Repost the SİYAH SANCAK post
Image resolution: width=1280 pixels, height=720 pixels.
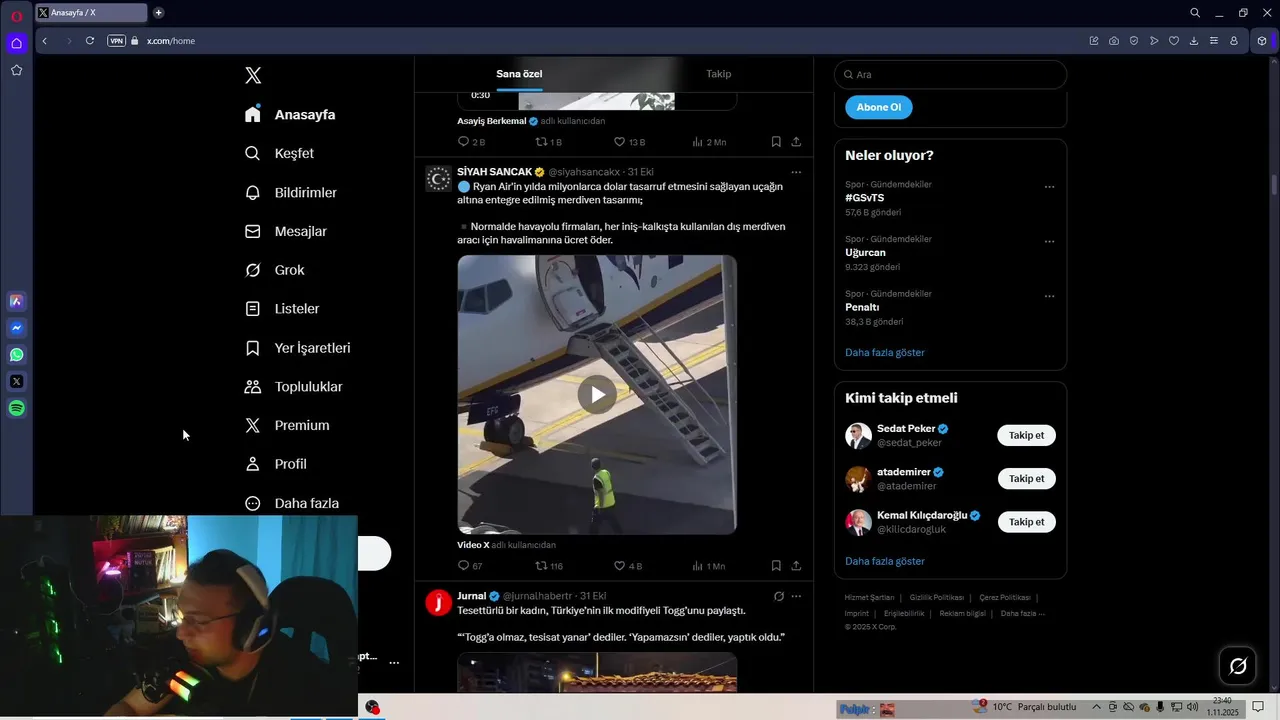pyautogui.click(x=549, y=566)
